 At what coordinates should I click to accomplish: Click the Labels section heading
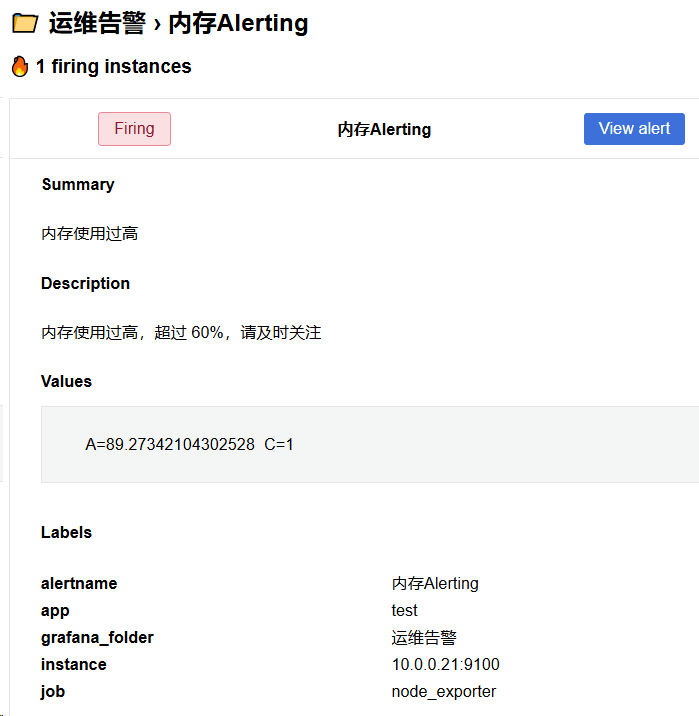point(66,533)
